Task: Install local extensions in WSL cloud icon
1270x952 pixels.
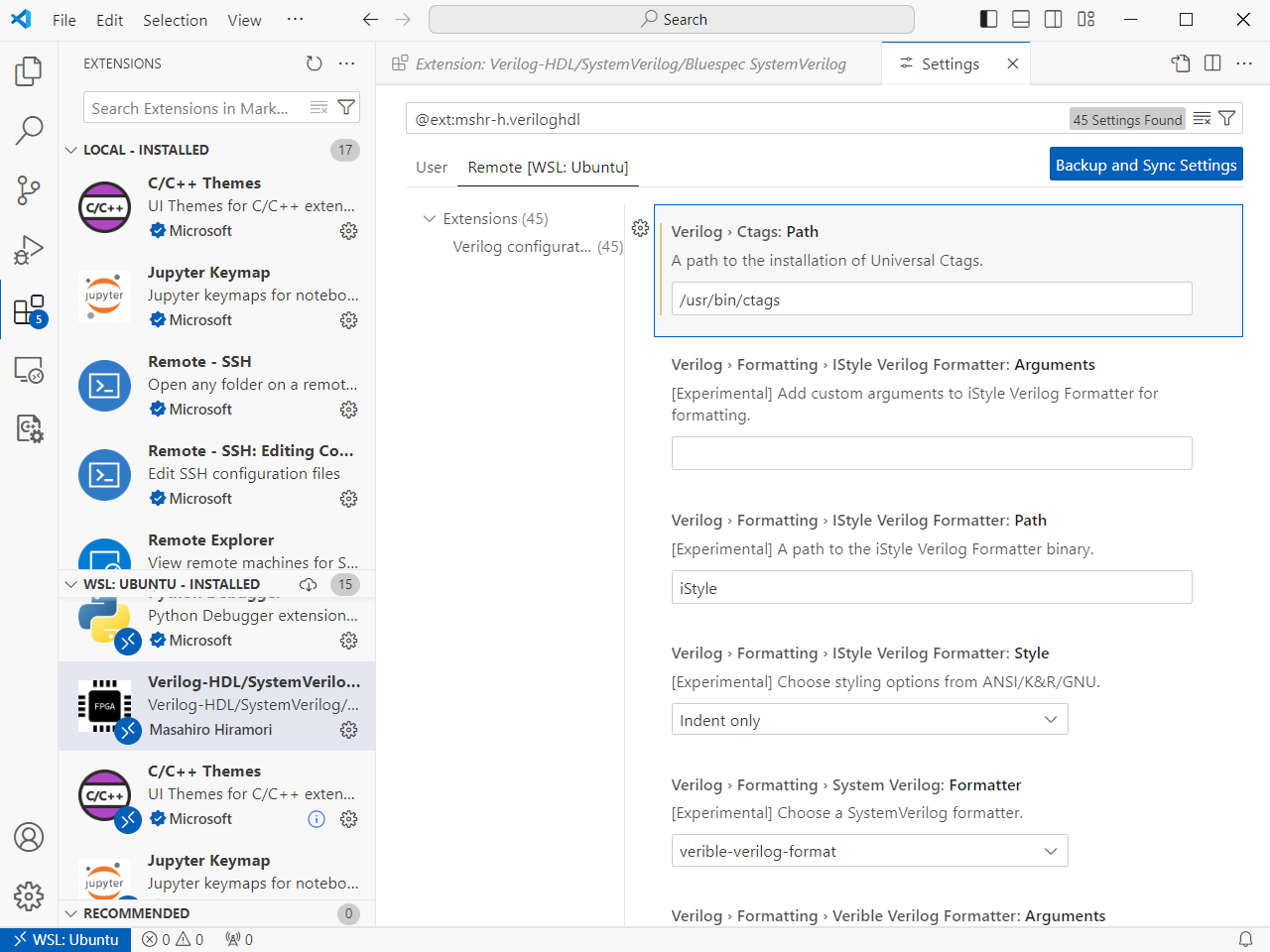Action: pos(309,584)
